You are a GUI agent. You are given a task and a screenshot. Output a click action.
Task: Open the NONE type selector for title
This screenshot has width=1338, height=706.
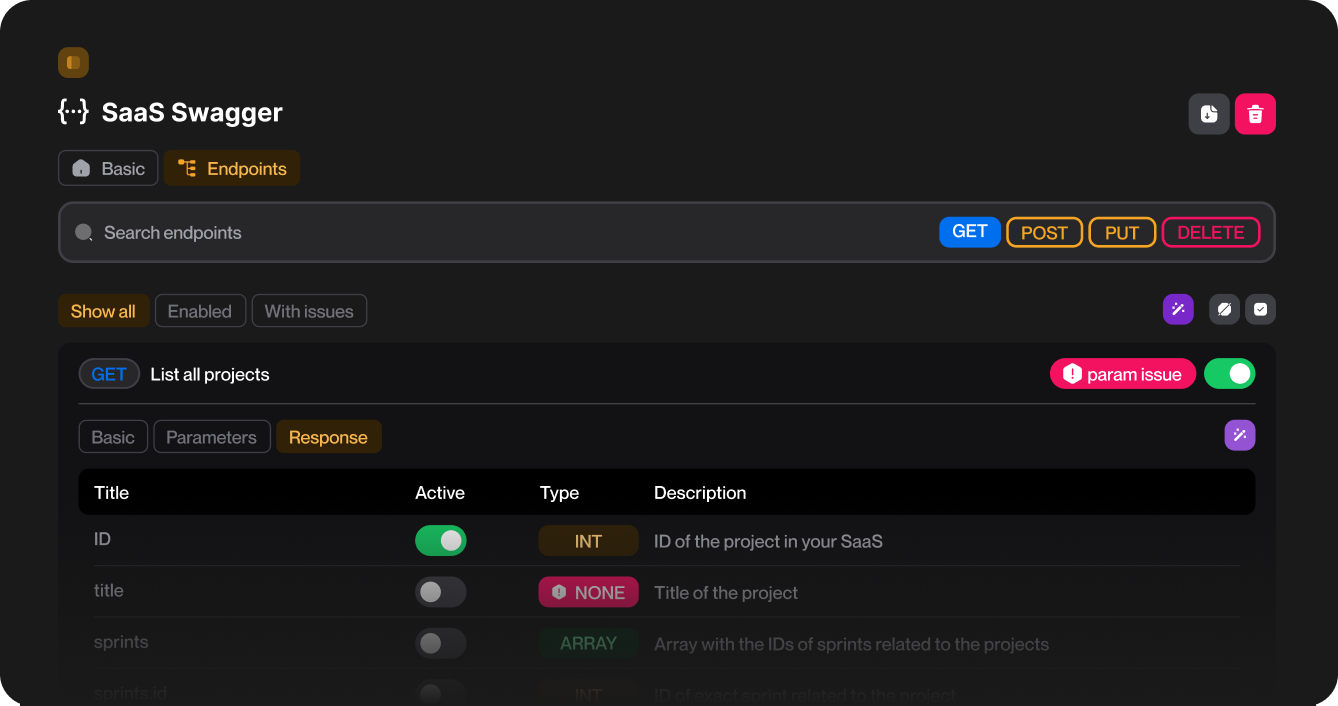point(588,592)
